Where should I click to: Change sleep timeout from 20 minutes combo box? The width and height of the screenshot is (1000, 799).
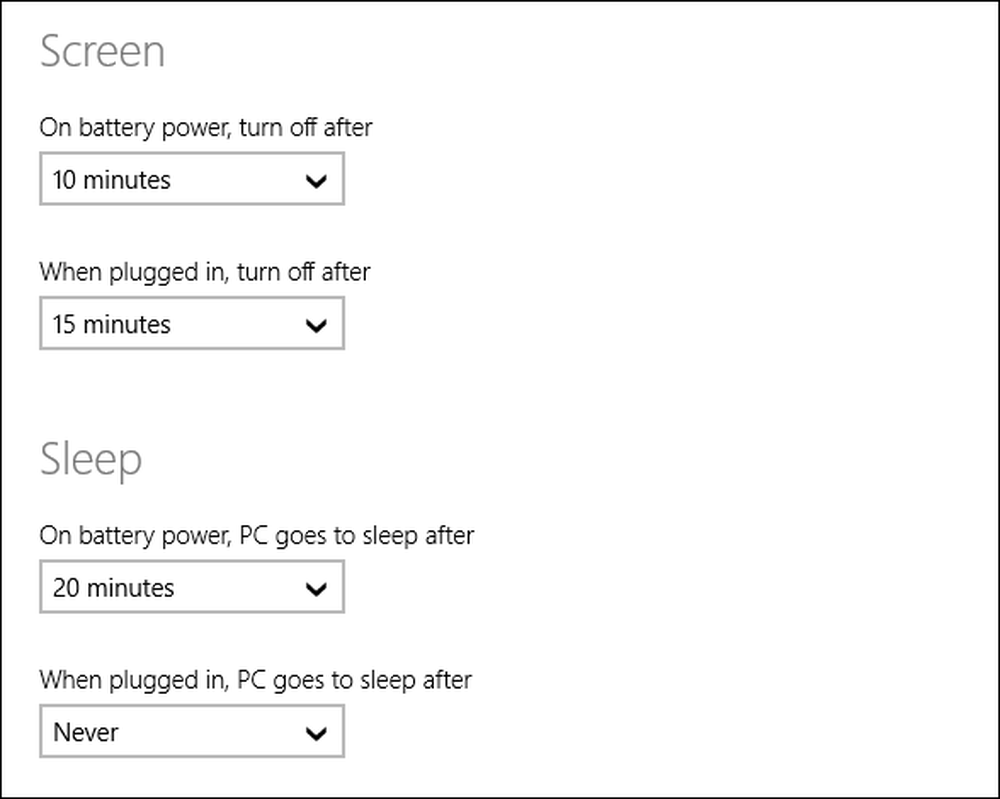[192, 587]
